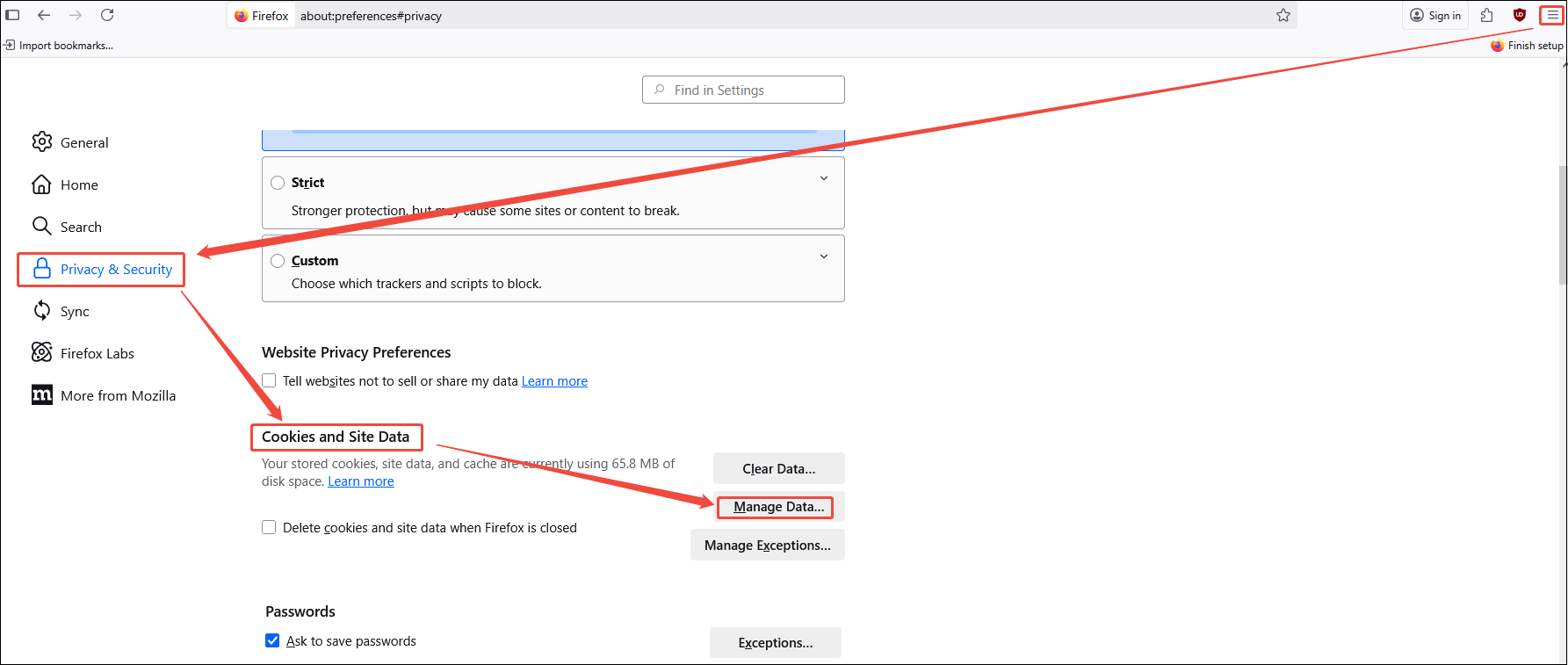Open Learn more link under Cookies and Site Data

point(361,481)
